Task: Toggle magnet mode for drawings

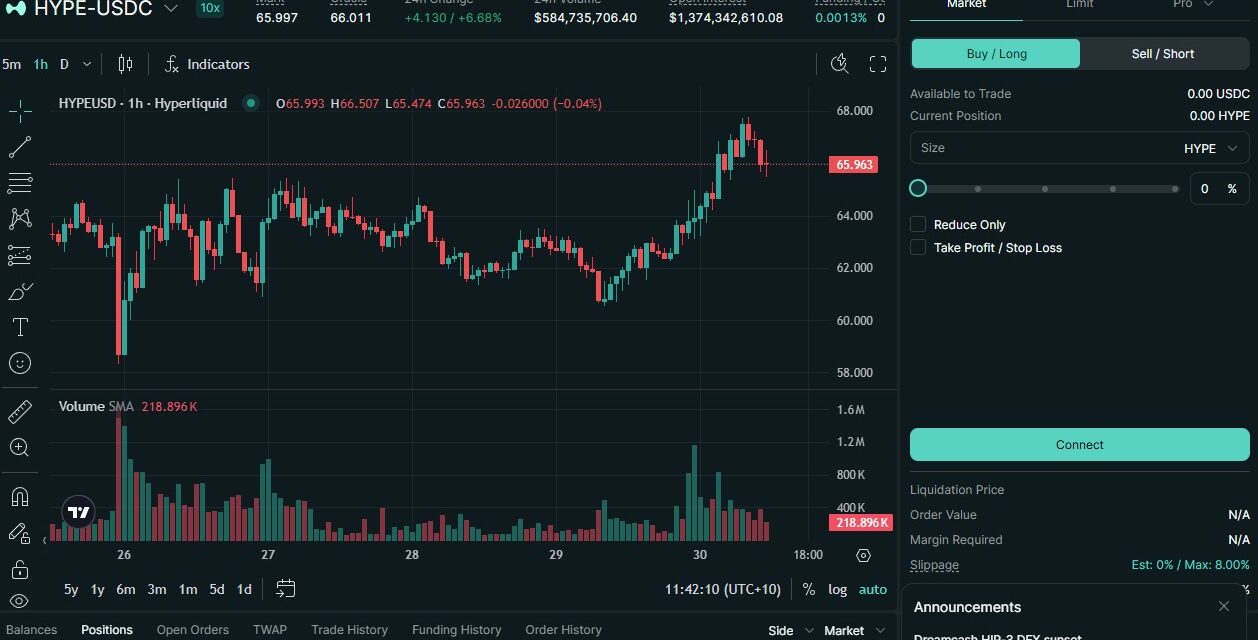Action: tap(20, 496)
